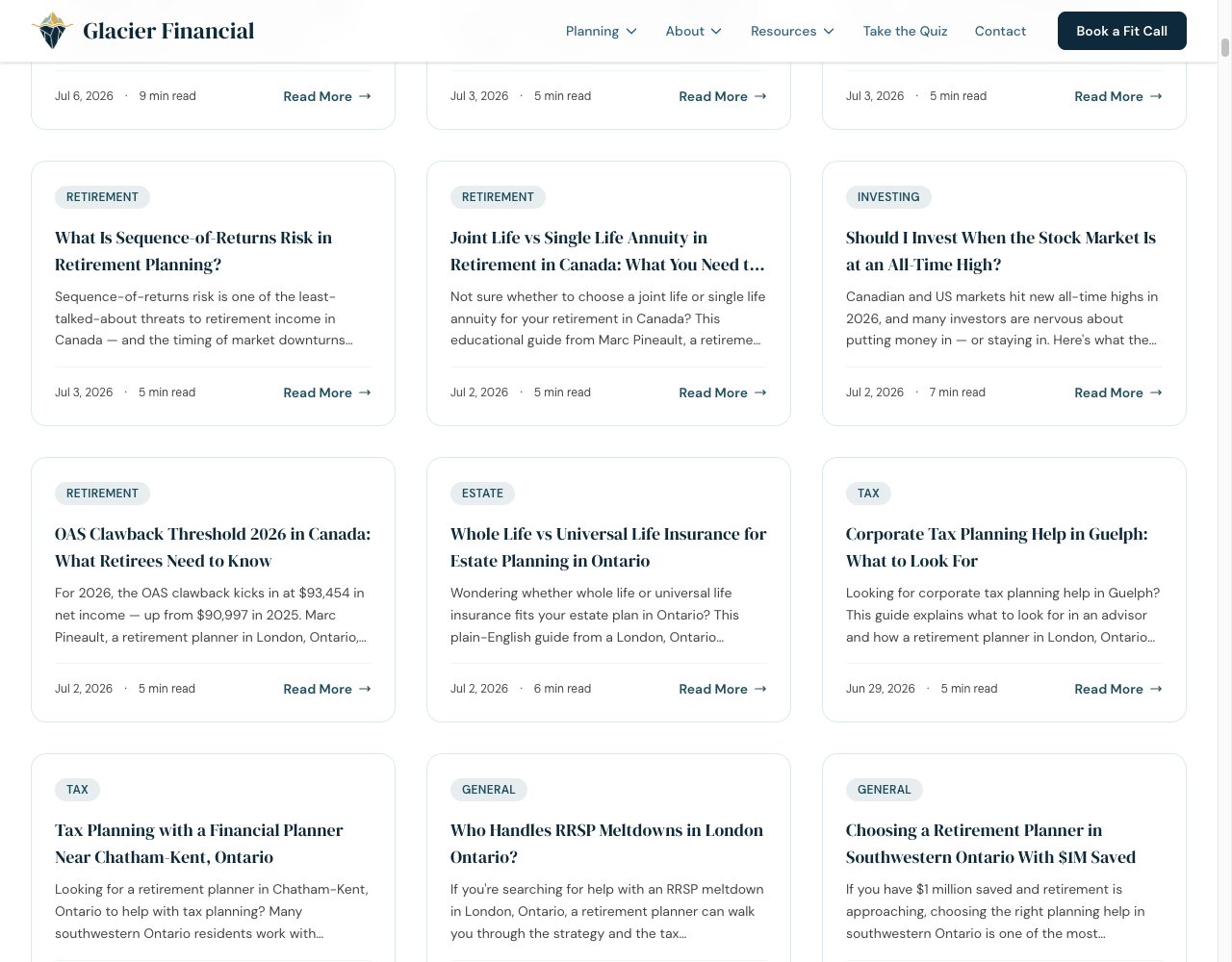Click the Glacier Financial mountain logo icon
Screen dimensions: 1232x962
[52, 31]
